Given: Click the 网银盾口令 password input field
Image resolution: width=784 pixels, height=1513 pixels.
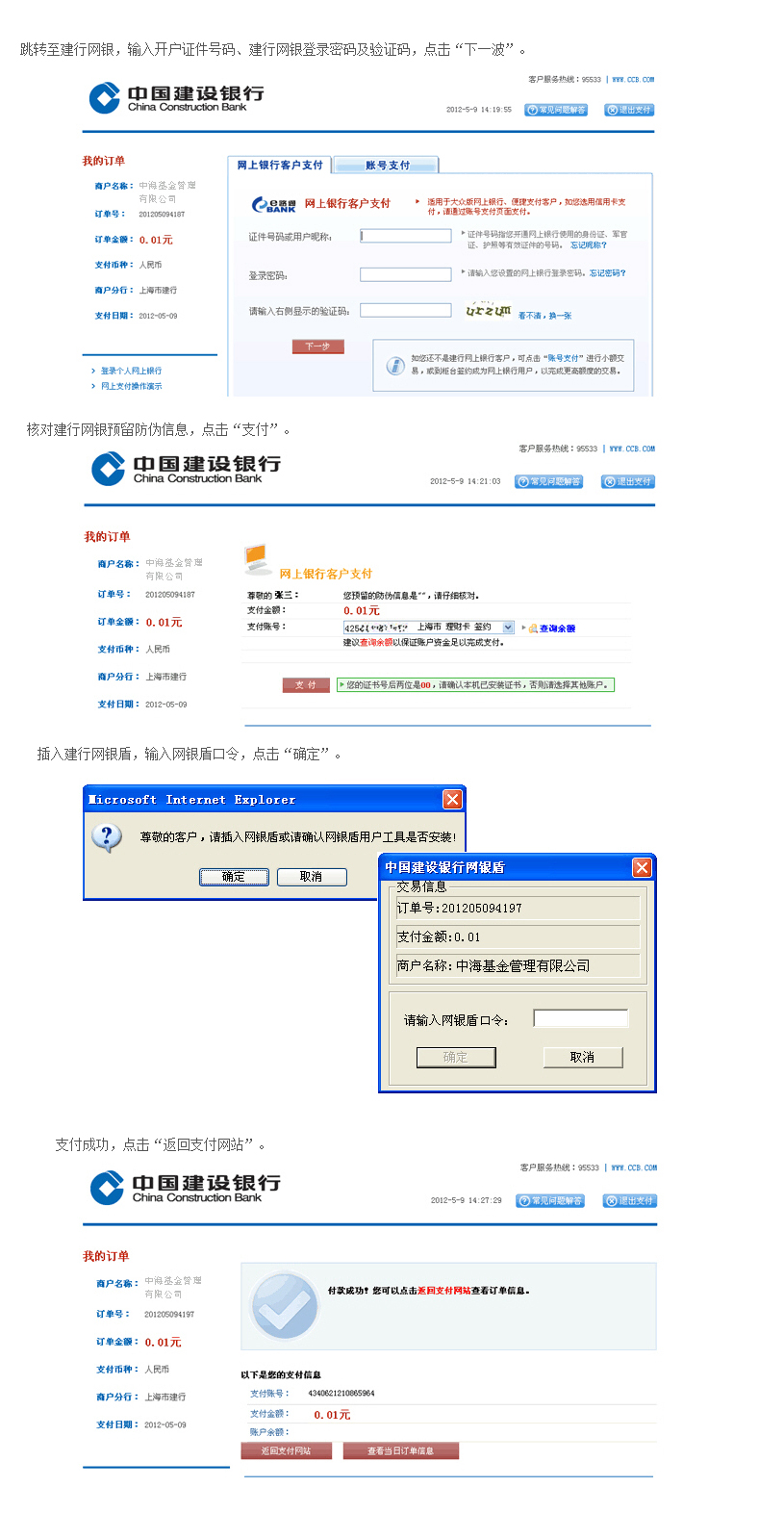Looking at the screenshot, I should click(581, 1018).
